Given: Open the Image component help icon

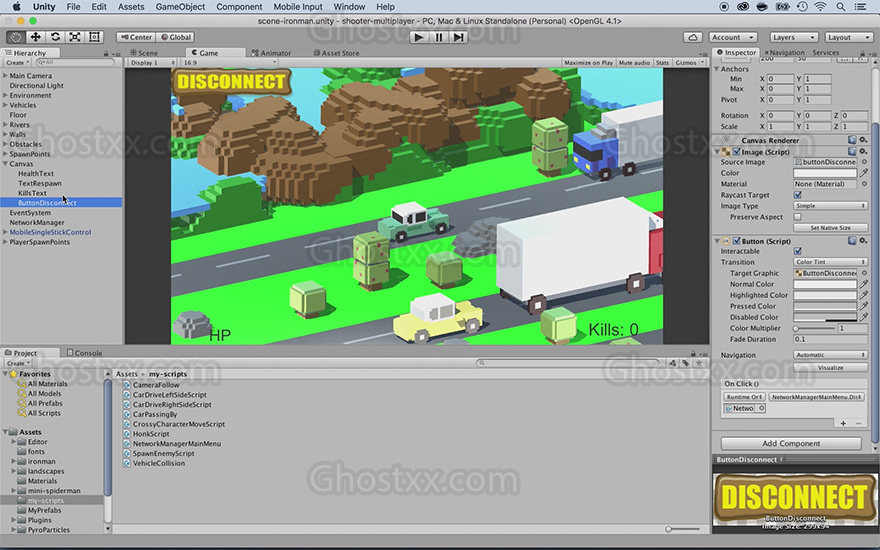Looking at the screenshot, I should [x=851, y=152].
